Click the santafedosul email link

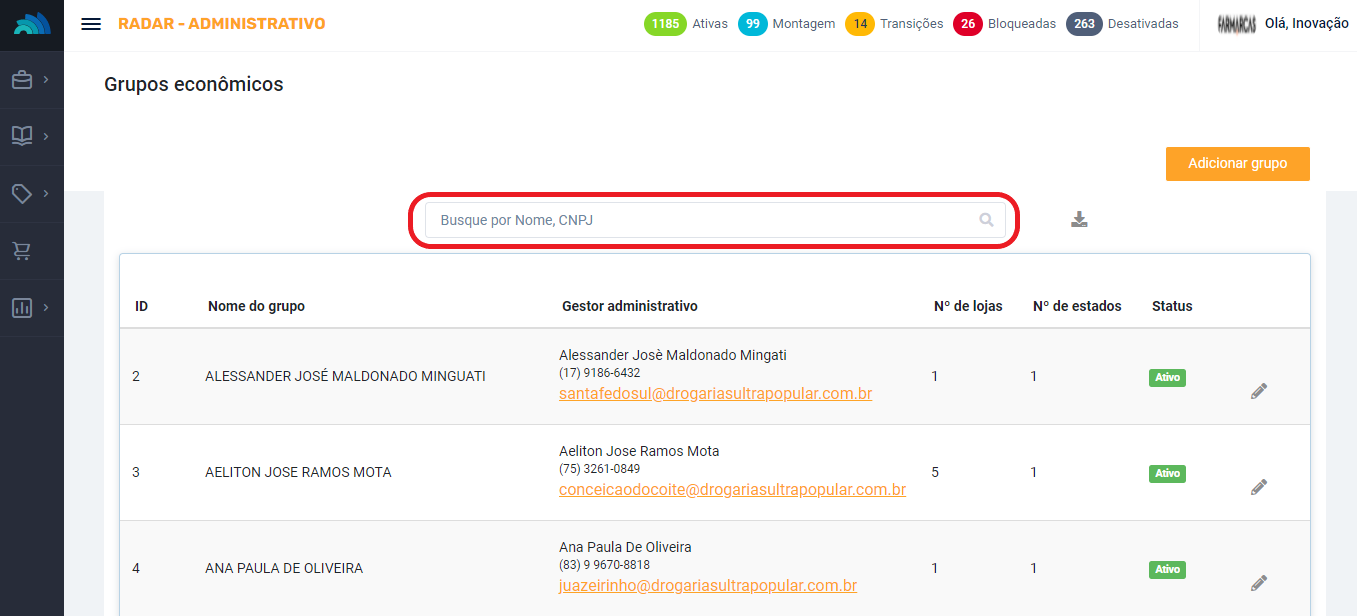[x=715, y=394]
